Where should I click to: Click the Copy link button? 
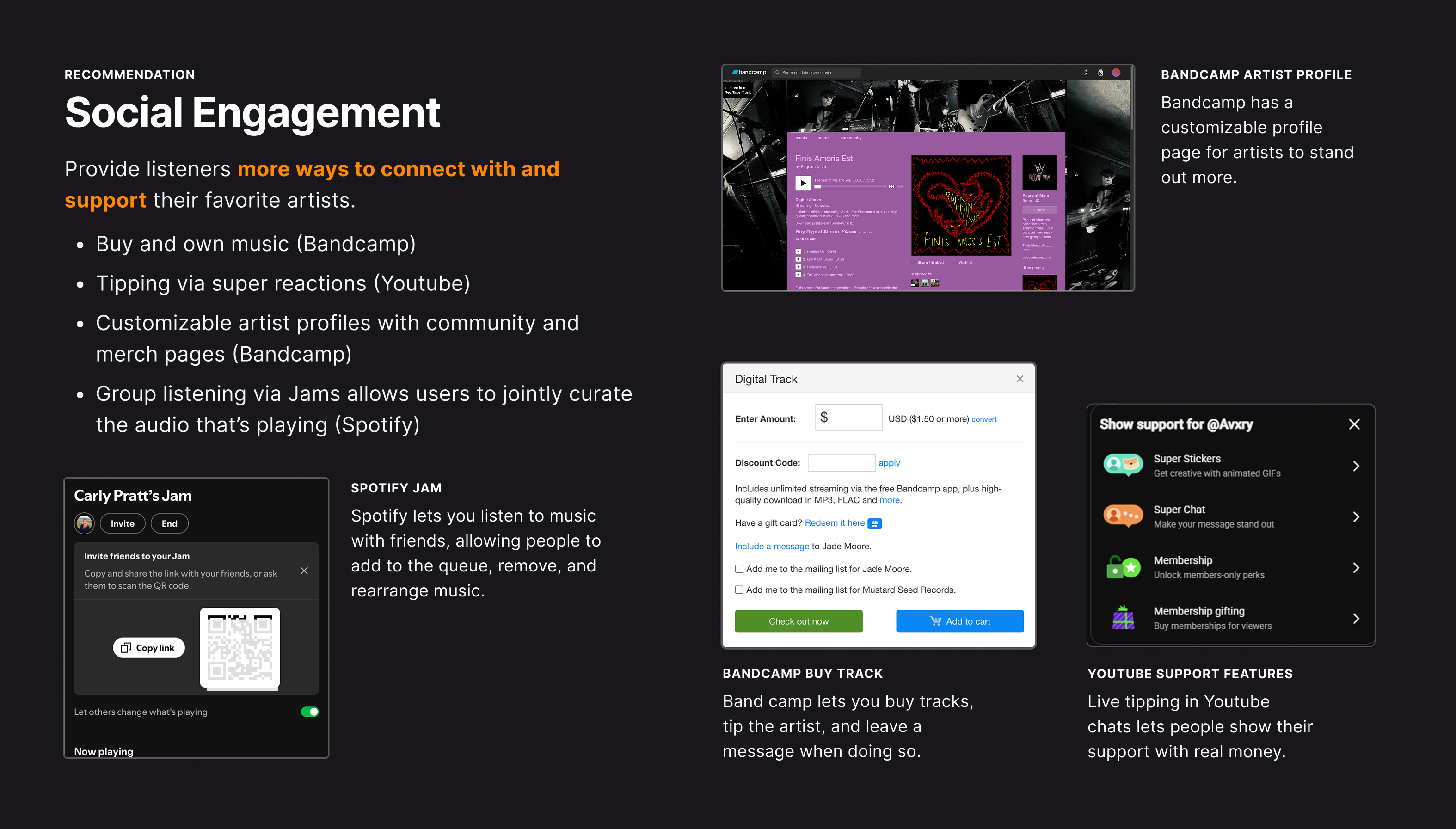click(x=148, y=648)
